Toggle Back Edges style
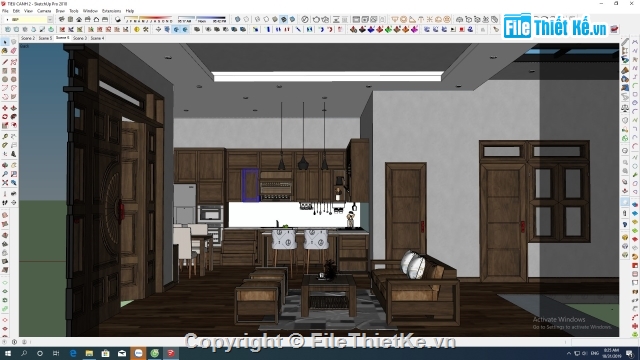This screenshot has width=640, height=360. point(246,19)
